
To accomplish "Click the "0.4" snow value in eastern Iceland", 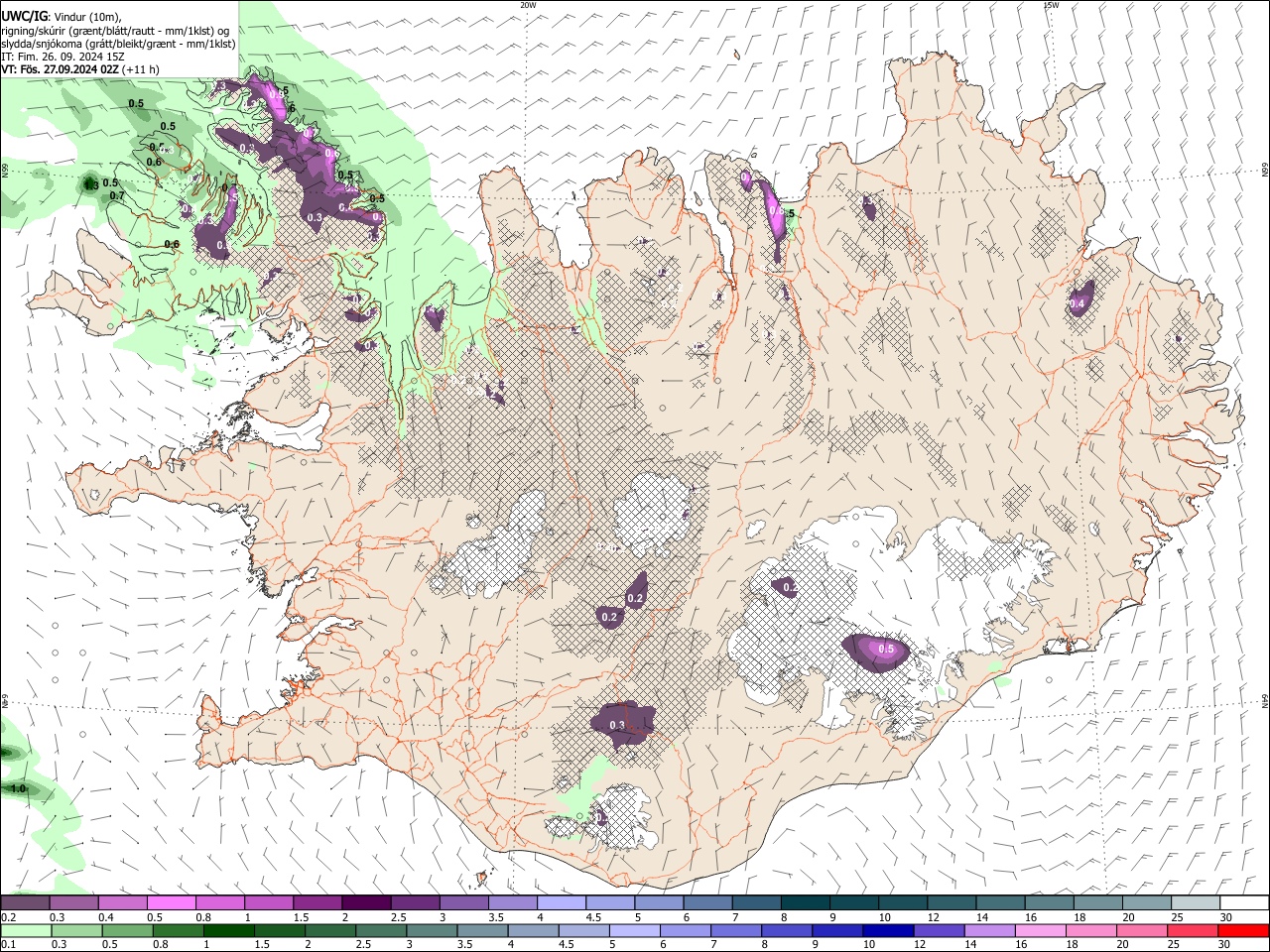I will [x=1079, y=302].
